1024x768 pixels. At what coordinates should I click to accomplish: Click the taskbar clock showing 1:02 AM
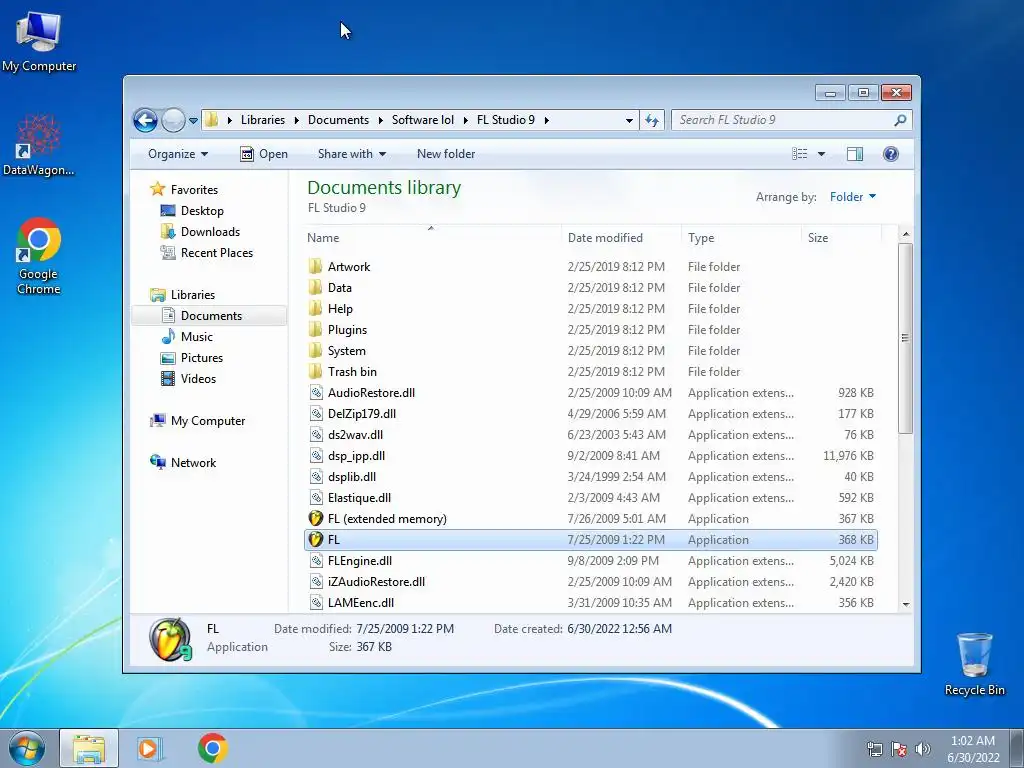[973, 749]
